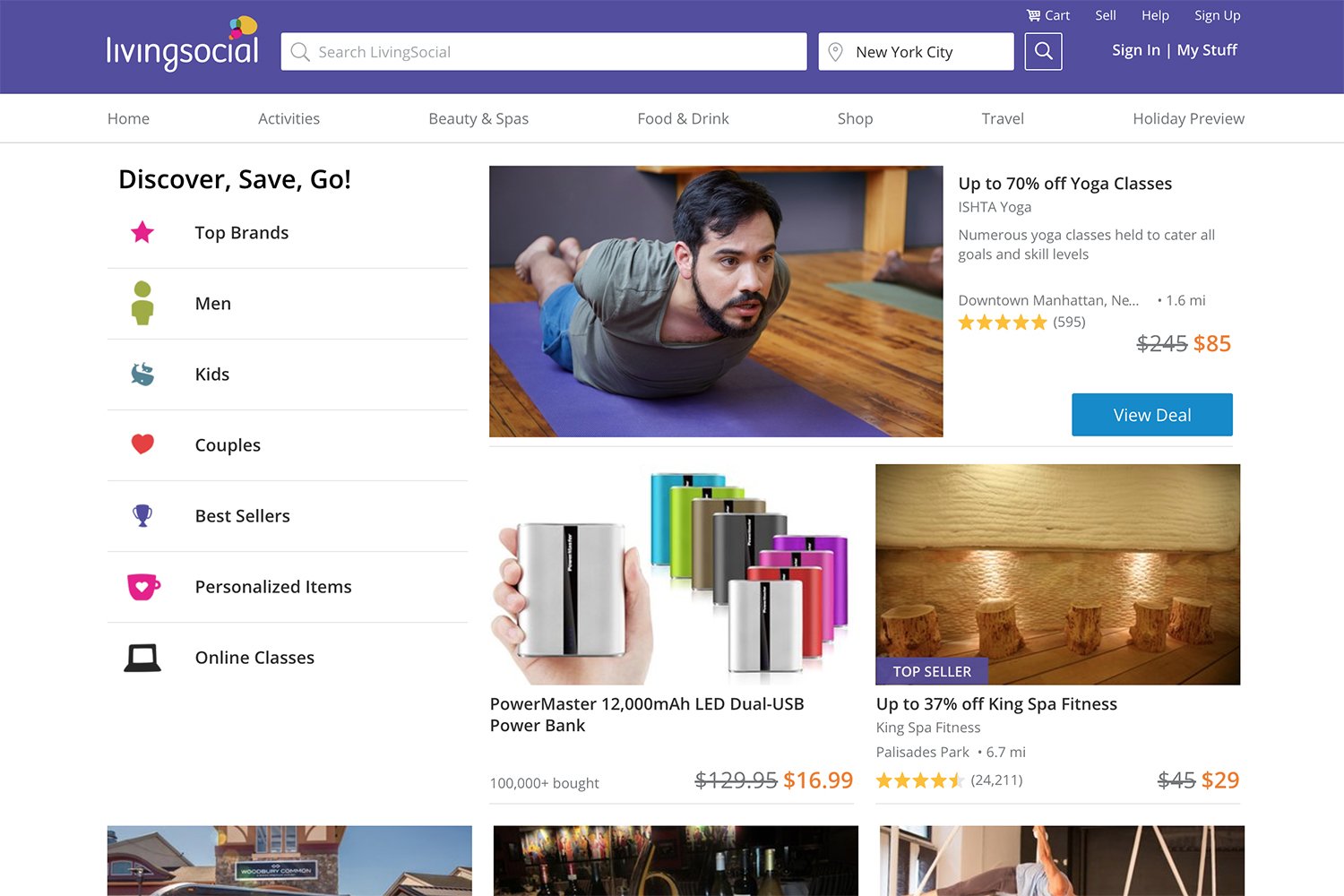Open the Home tab
Image resolution: width=1344 pixels, height=896 pixels.
128,118
